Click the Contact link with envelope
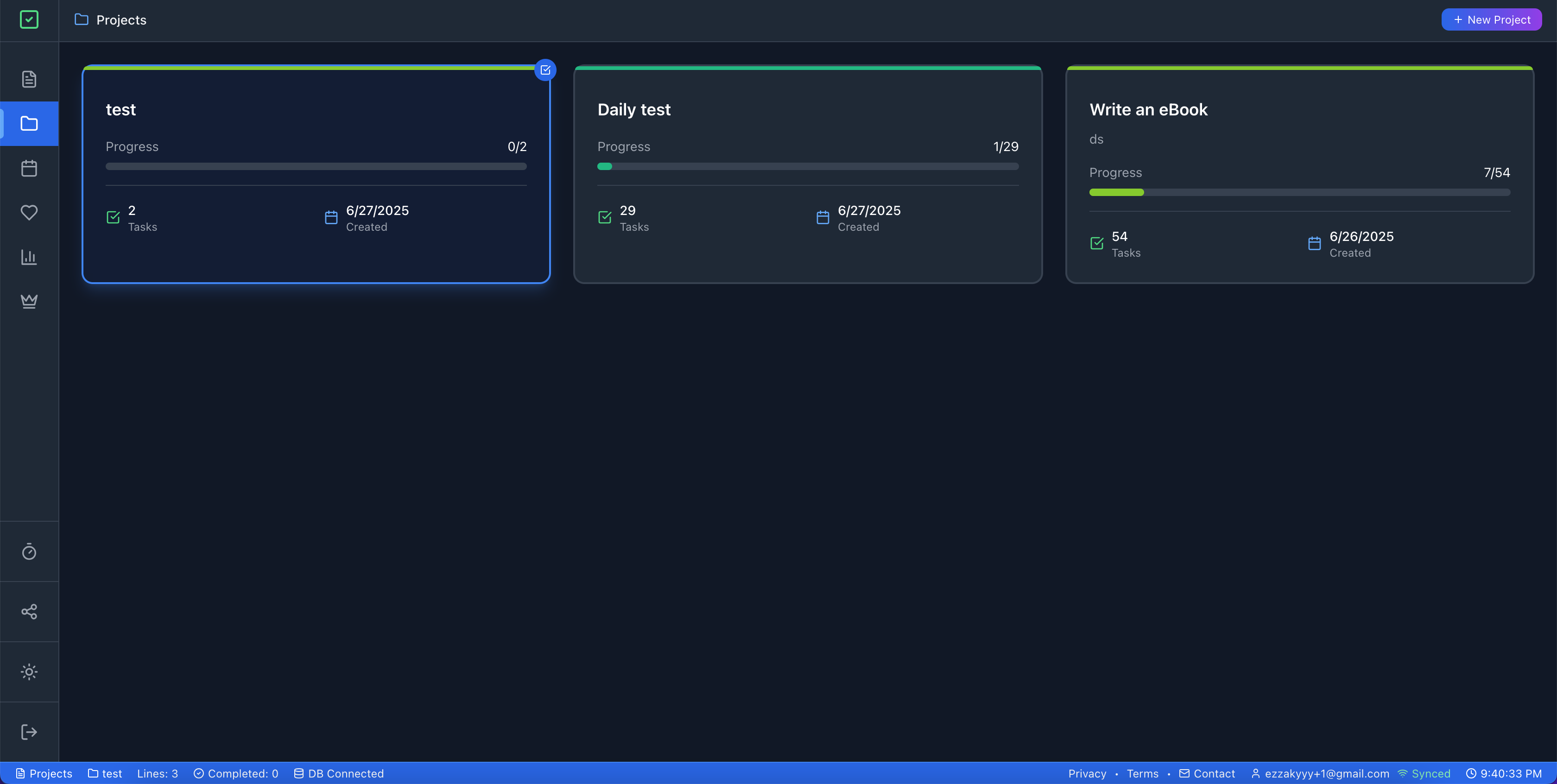 1207,774
